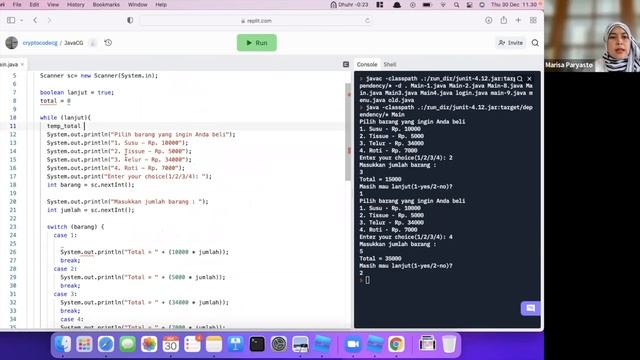Click the JavaCG repl name

pos(73,42)
